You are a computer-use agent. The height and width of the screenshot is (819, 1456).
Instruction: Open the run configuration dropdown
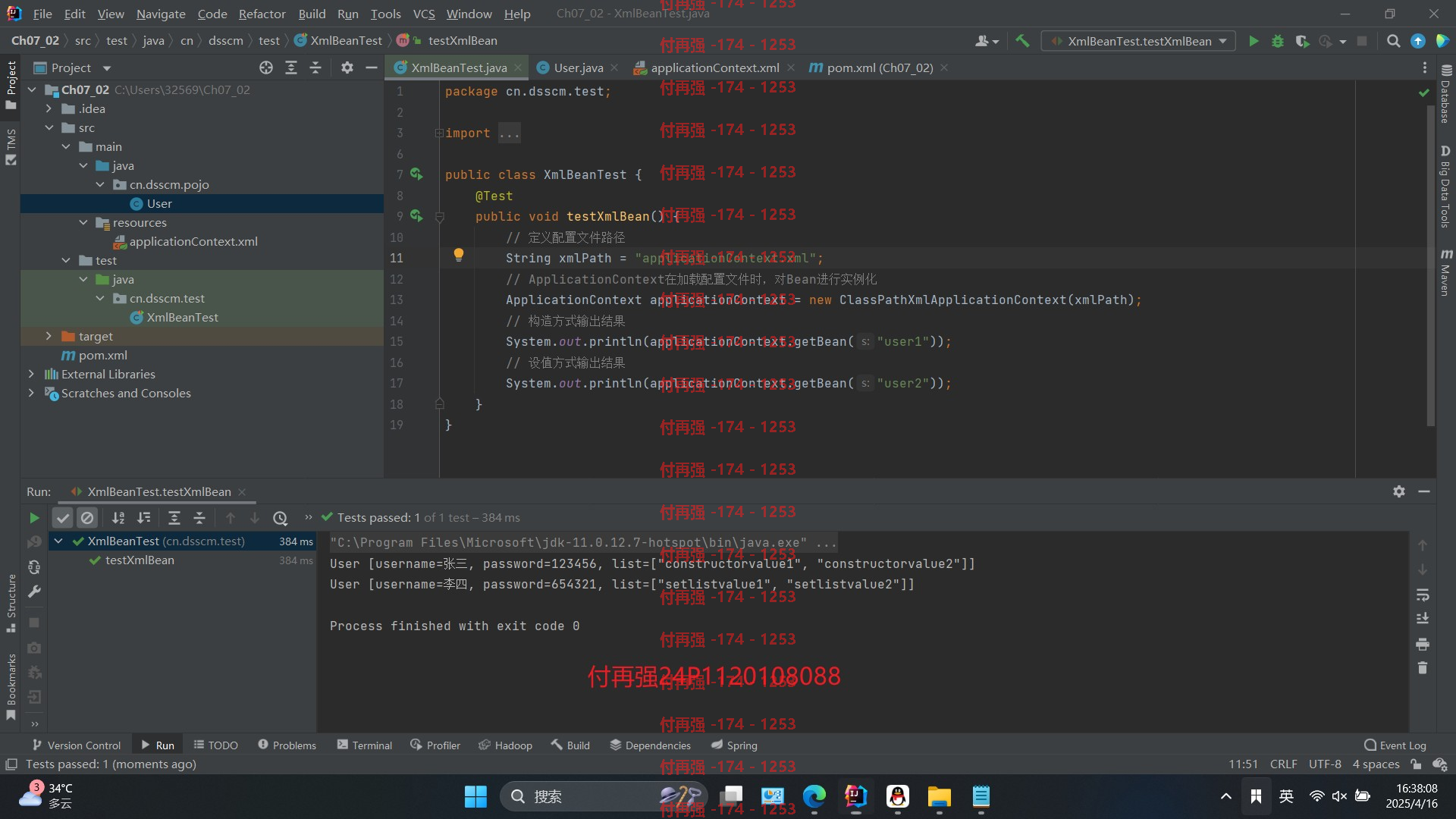[x=1138, y=41]
